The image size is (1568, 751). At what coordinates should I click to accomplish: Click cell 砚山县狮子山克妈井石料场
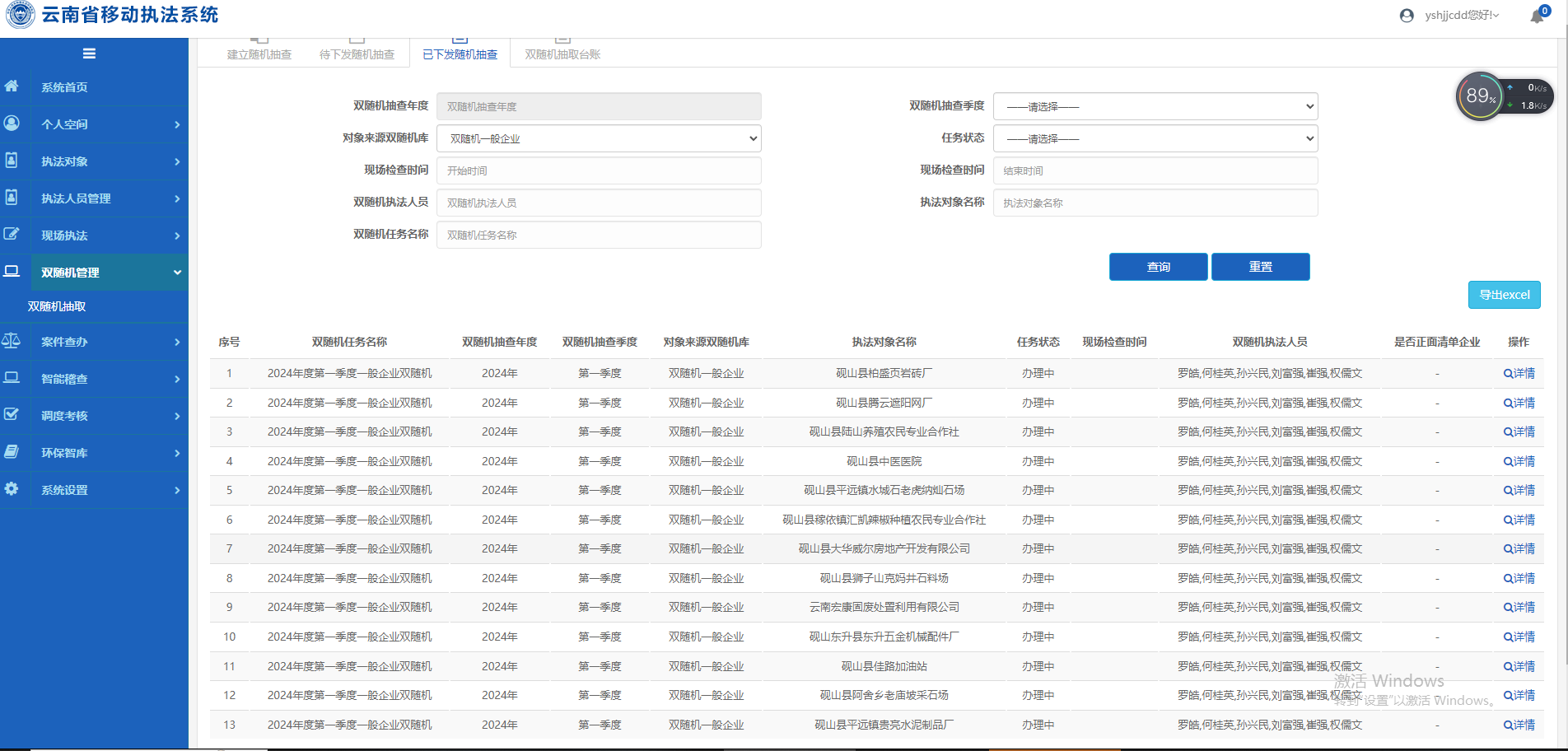tap(884, 578)
